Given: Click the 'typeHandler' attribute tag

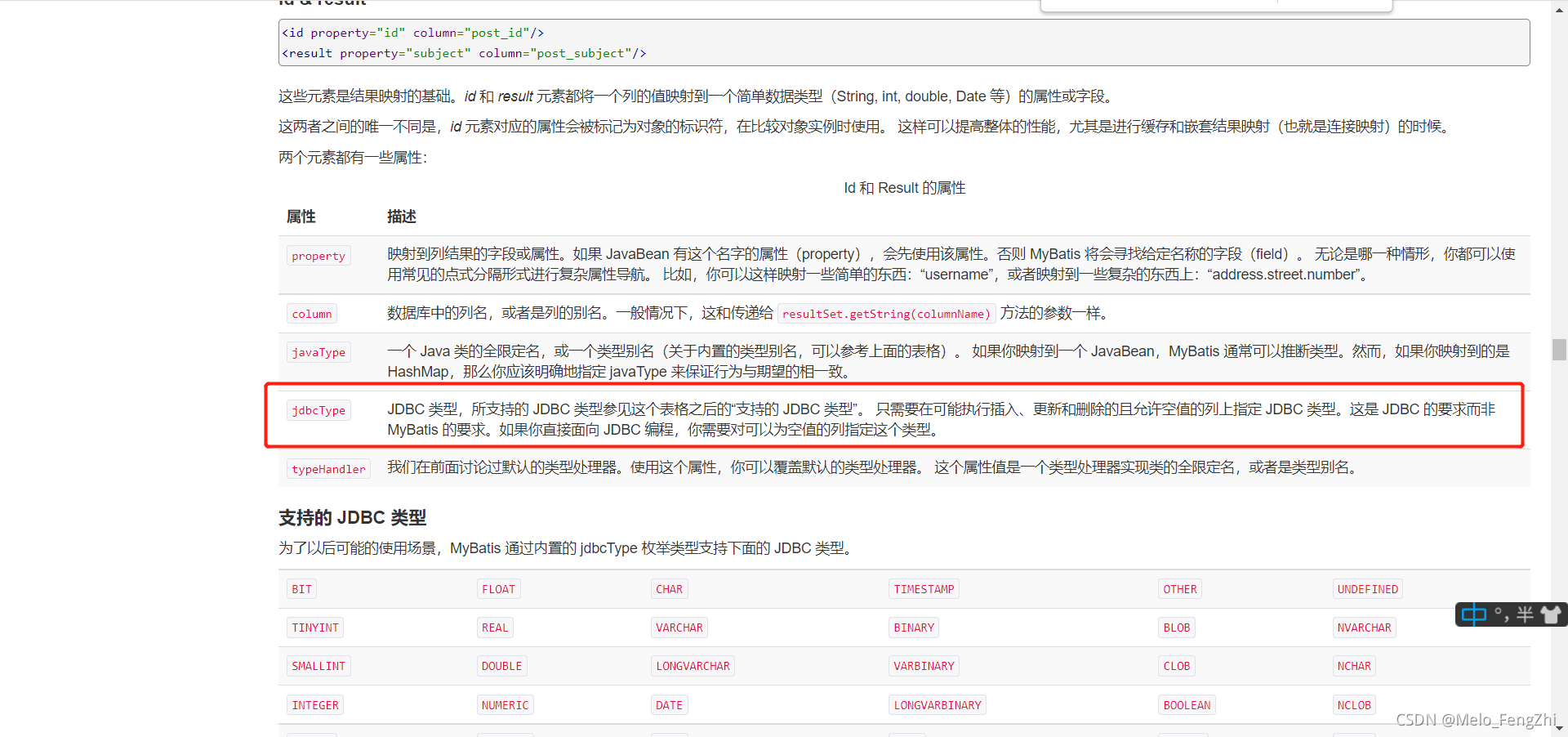Looking at the screenshot, I should (x=328, y=469).
